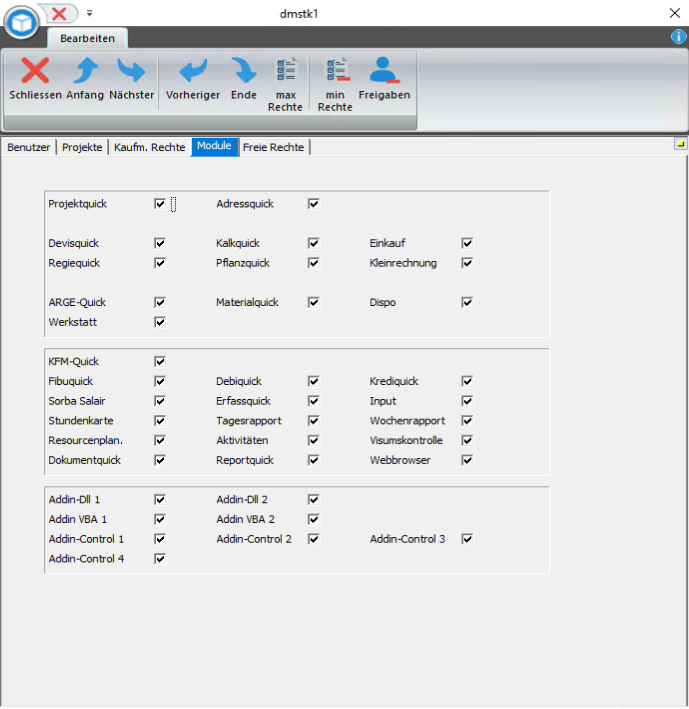Disable the ARGE-Quick checkbox
Screen dimensions: 689x709
pyautogui.click(x=160, y=302)
